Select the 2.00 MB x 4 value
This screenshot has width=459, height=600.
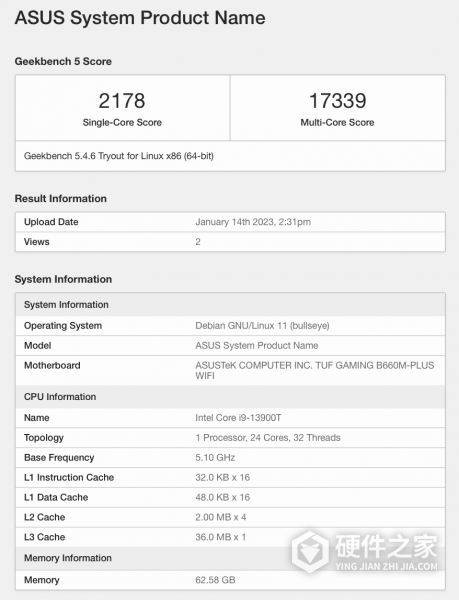point(221,517)
